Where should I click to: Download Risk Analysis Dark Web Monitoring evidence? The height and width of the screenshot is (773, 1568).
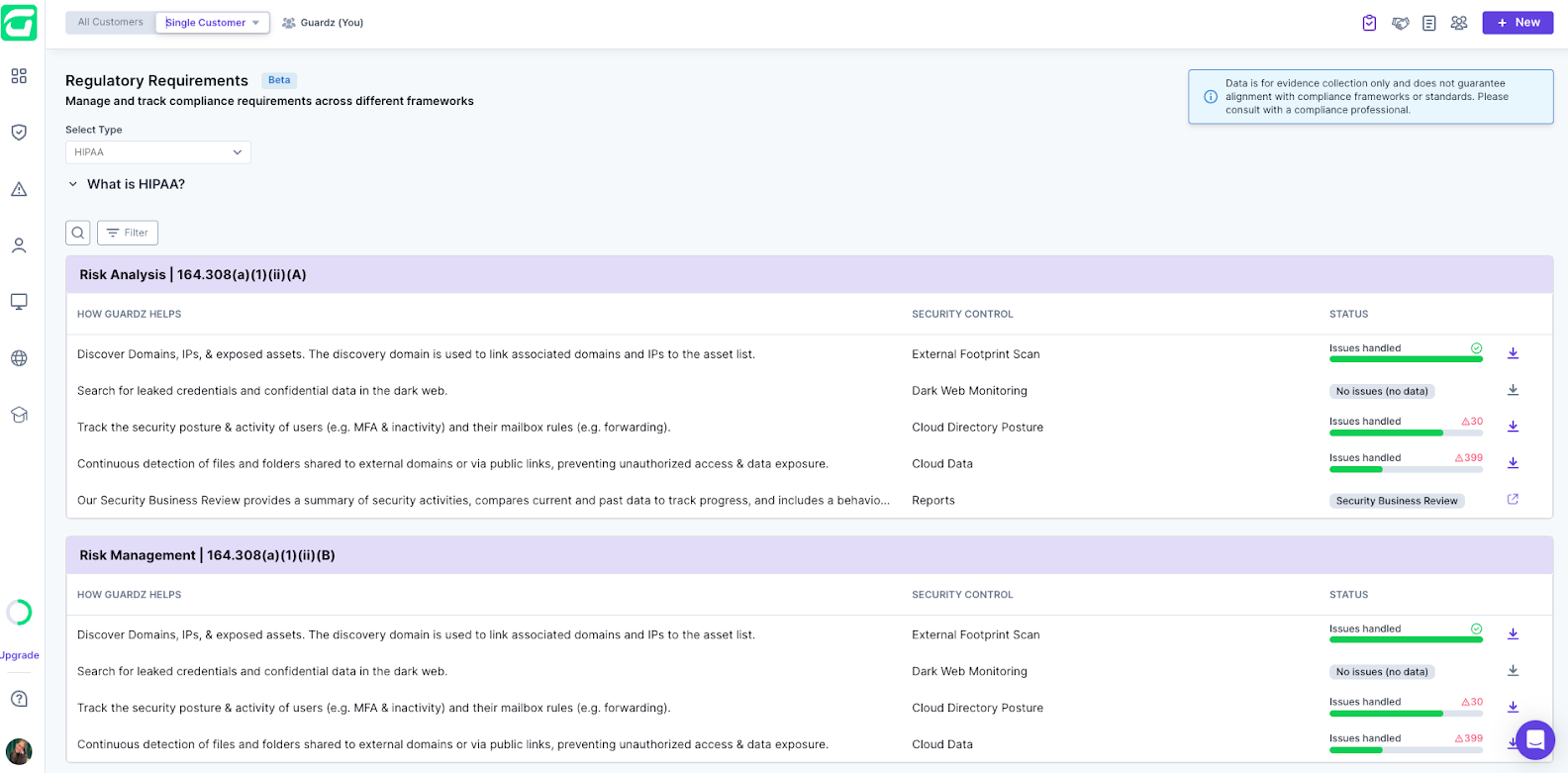[x=1513, y=390]
